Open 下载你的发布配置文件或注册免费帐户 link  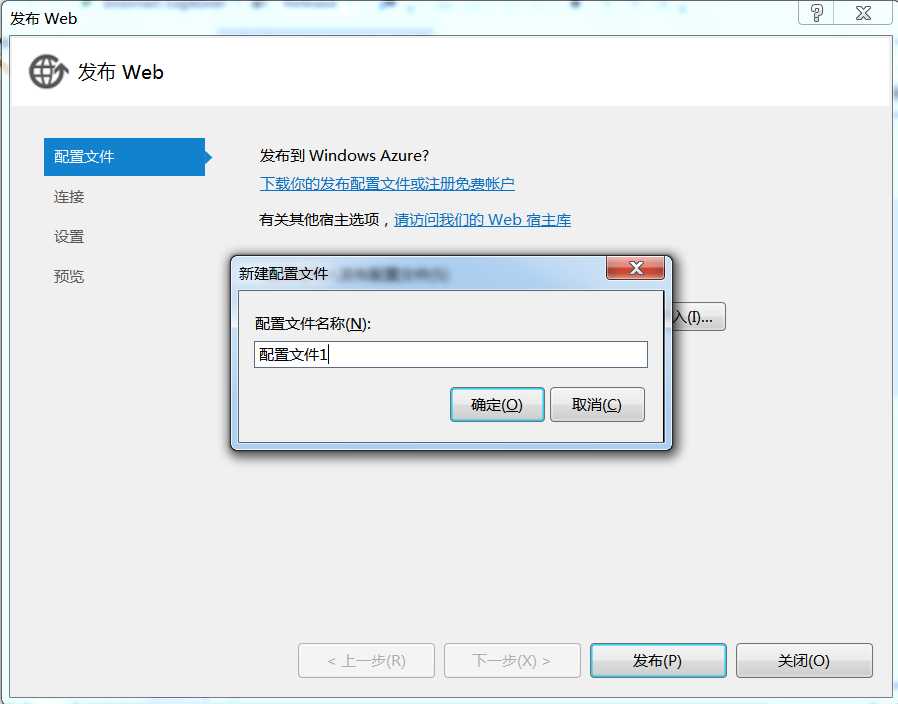click(x=387, y=184)
